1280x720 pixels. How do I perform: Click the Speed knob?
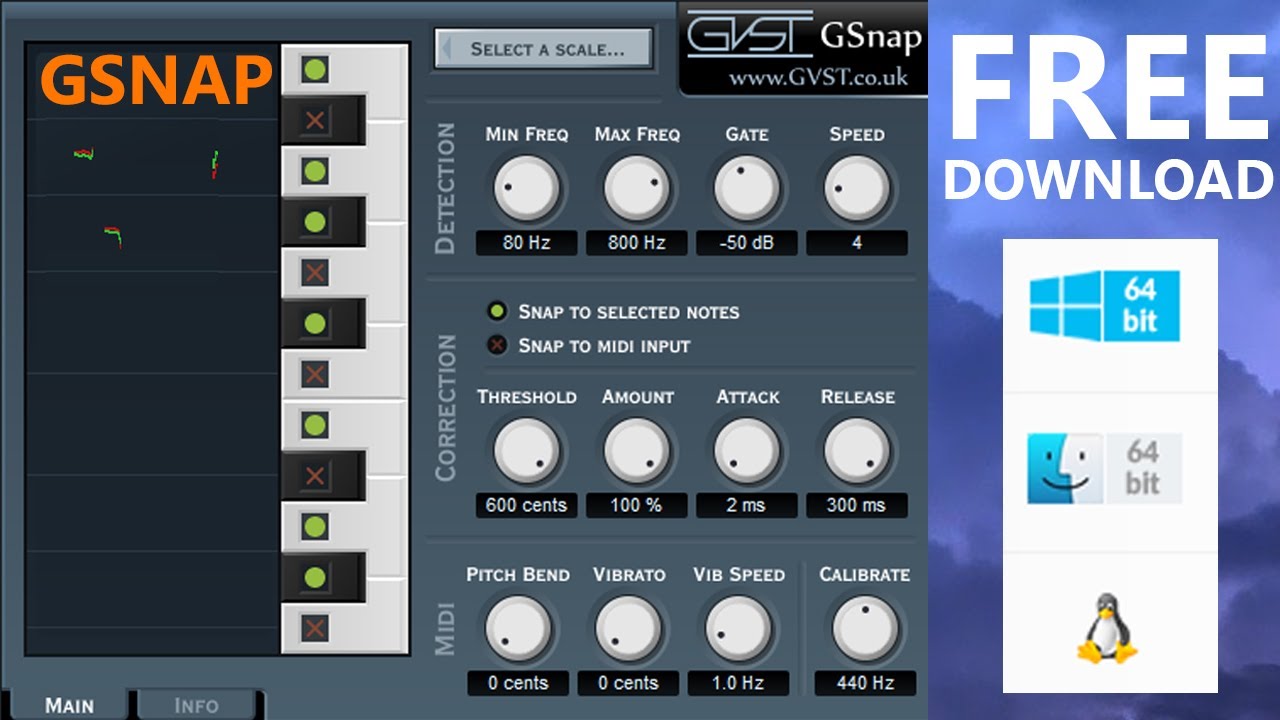point(857,189)
